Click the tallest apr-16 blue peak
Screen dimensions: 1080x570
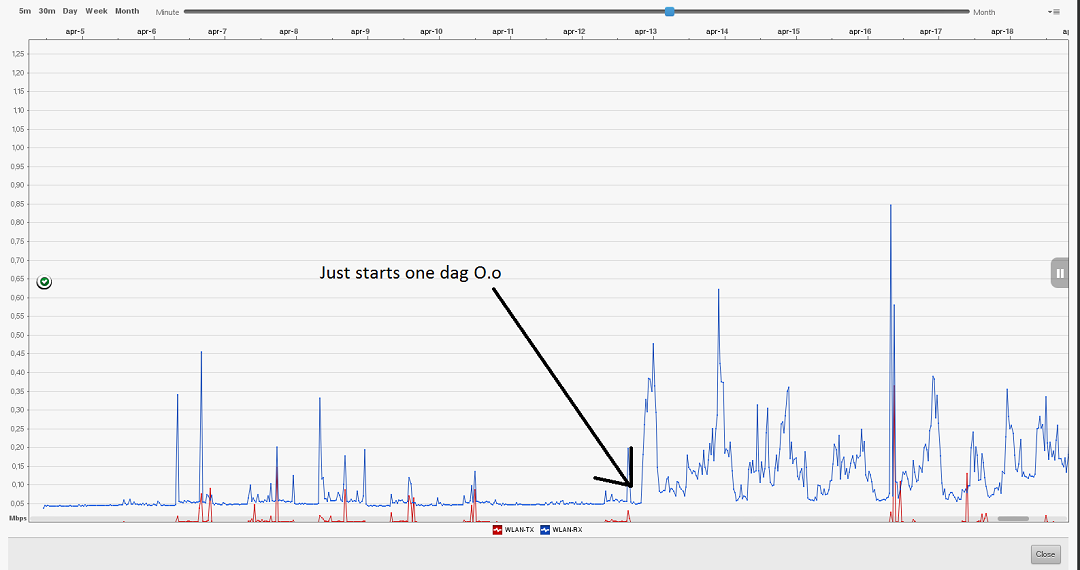click(891, 205)
